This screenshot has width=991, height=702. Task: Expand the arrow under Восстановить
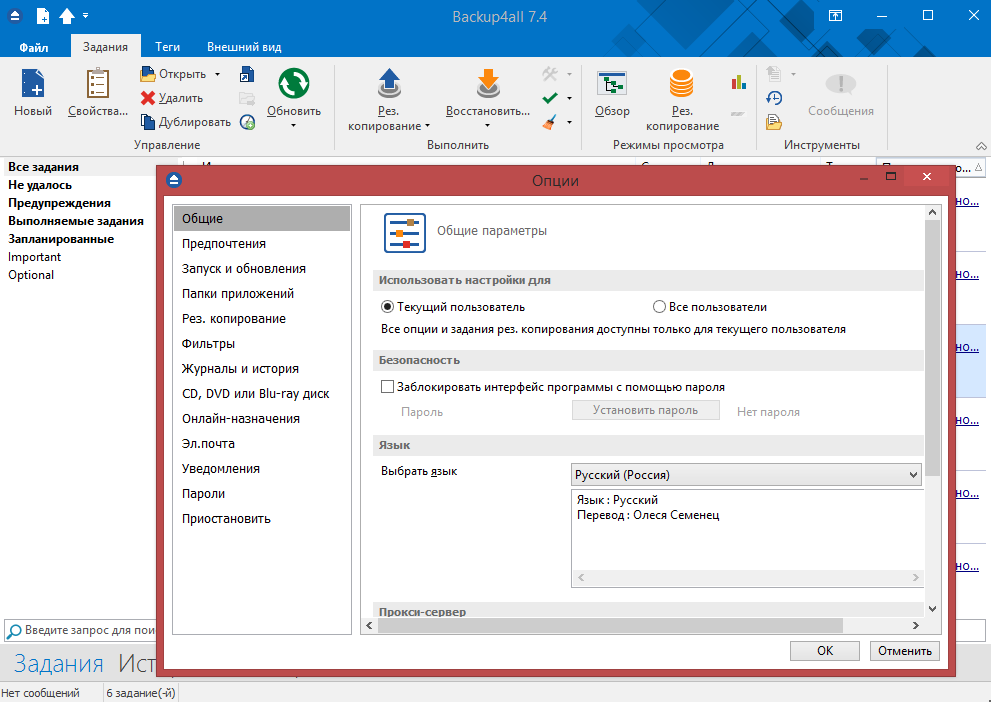point(488,126)
